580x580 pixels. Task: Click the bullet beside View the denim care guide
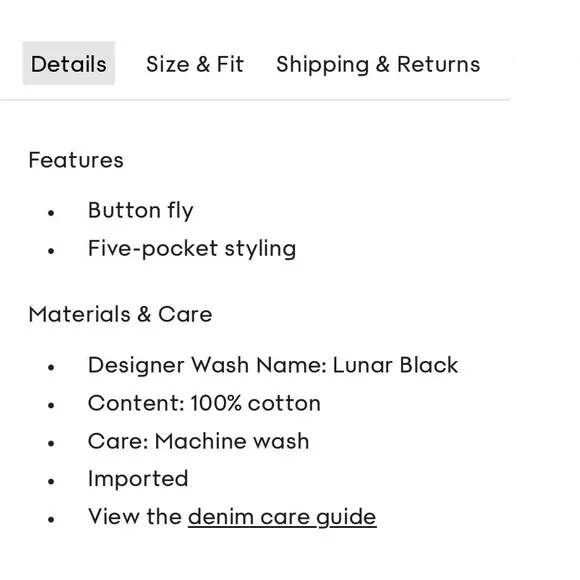click(51, 519)
